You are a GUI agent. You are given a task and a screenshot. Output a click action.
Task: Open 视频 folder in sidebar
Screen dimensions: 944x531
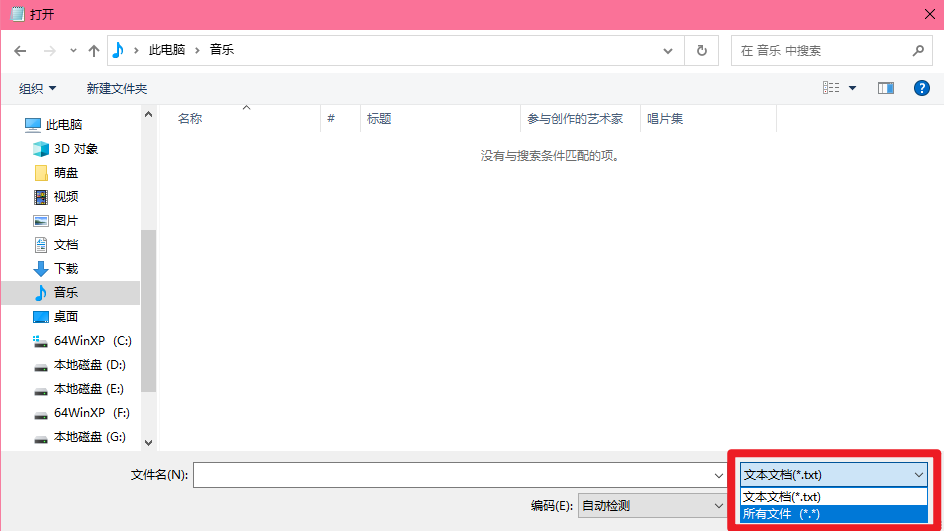[57, 197]
